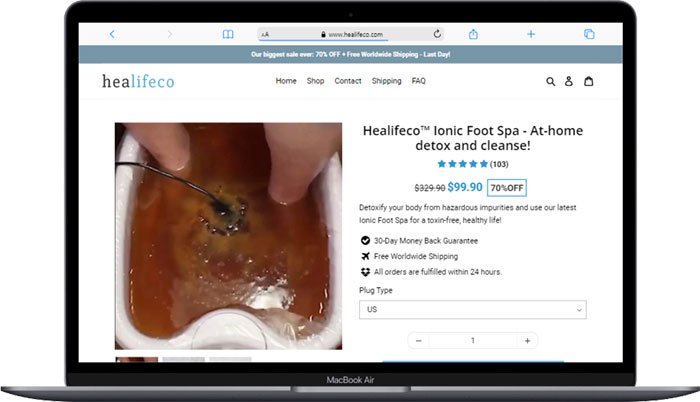
Task: Open the Shop menu item
Action: [x=315, y=81]
